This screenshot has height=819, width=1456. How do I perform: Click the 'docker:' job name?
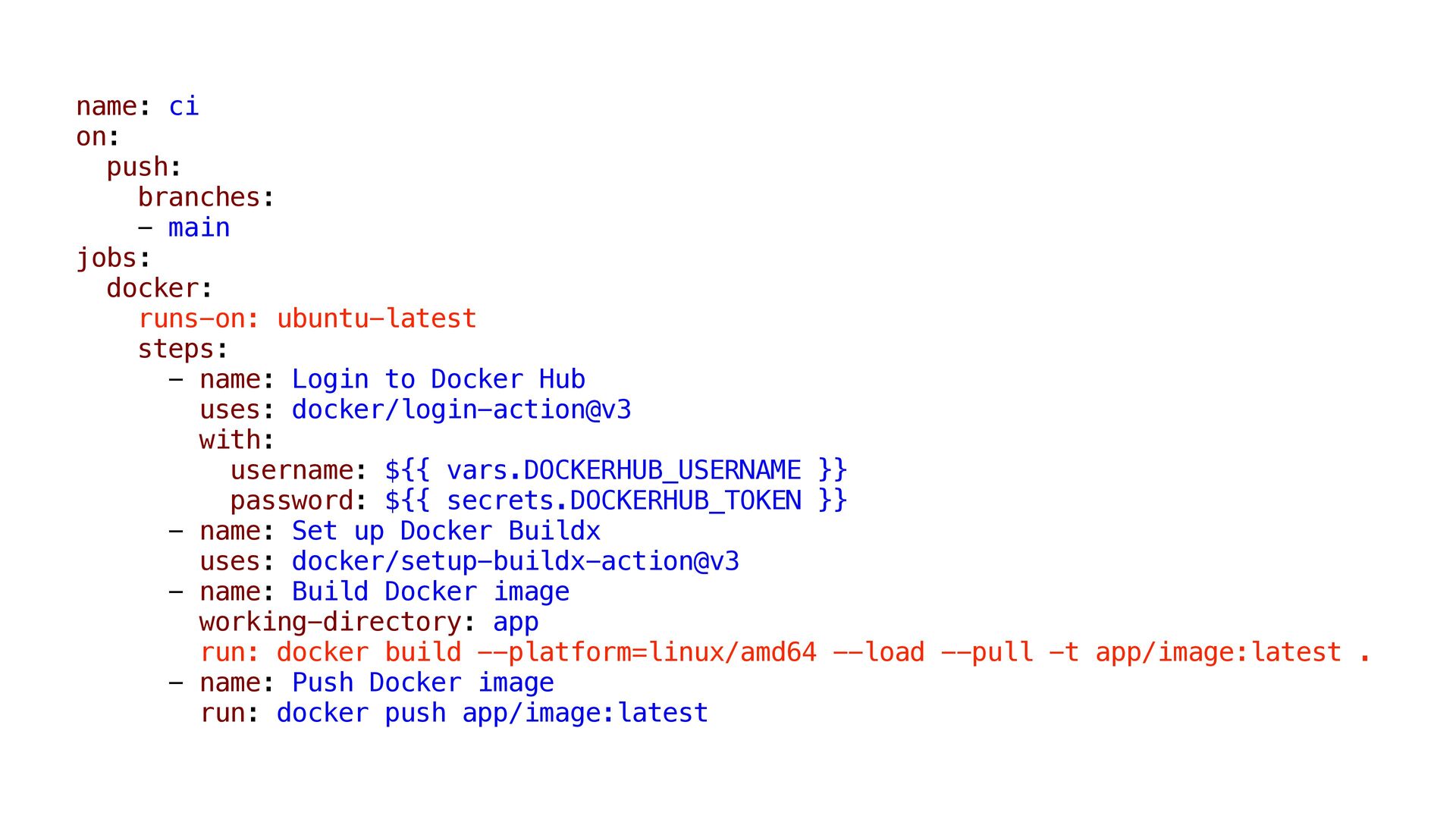(x=159, y=288)
